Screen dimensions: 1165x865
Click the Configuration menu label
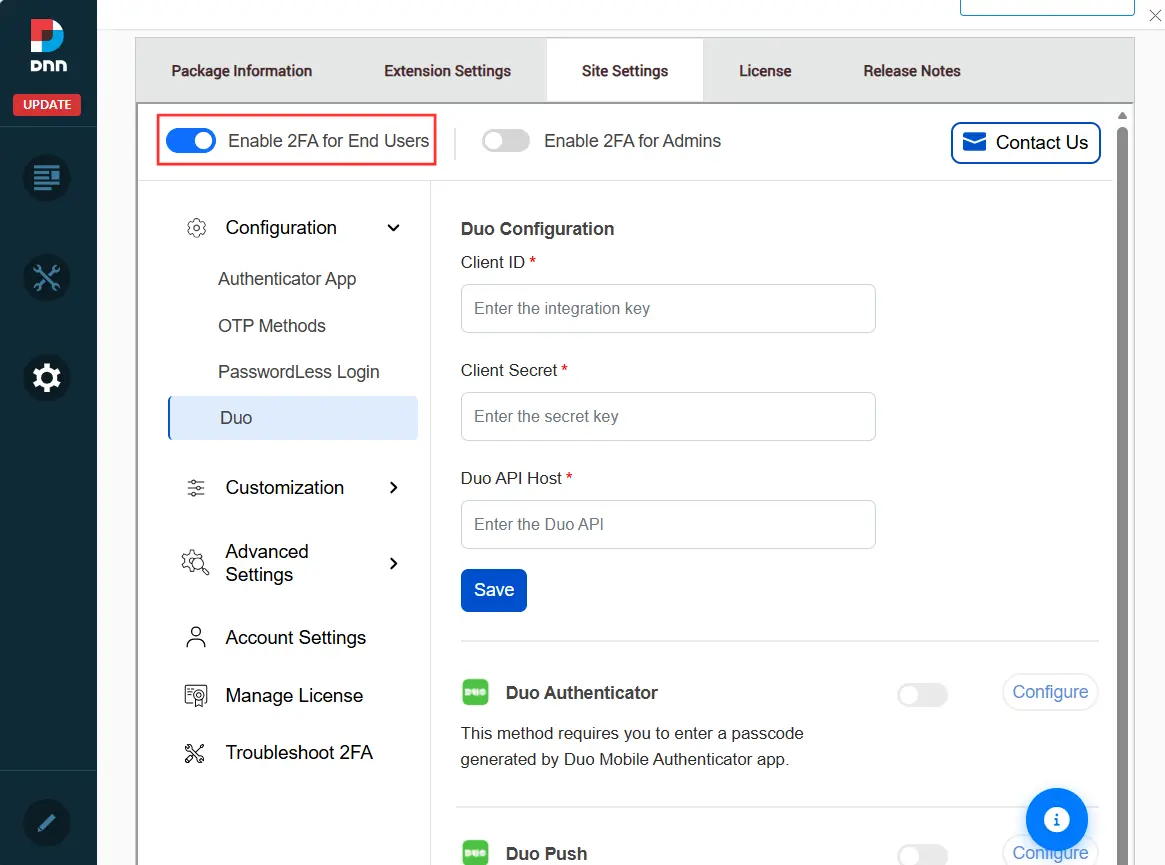(281, 227)
